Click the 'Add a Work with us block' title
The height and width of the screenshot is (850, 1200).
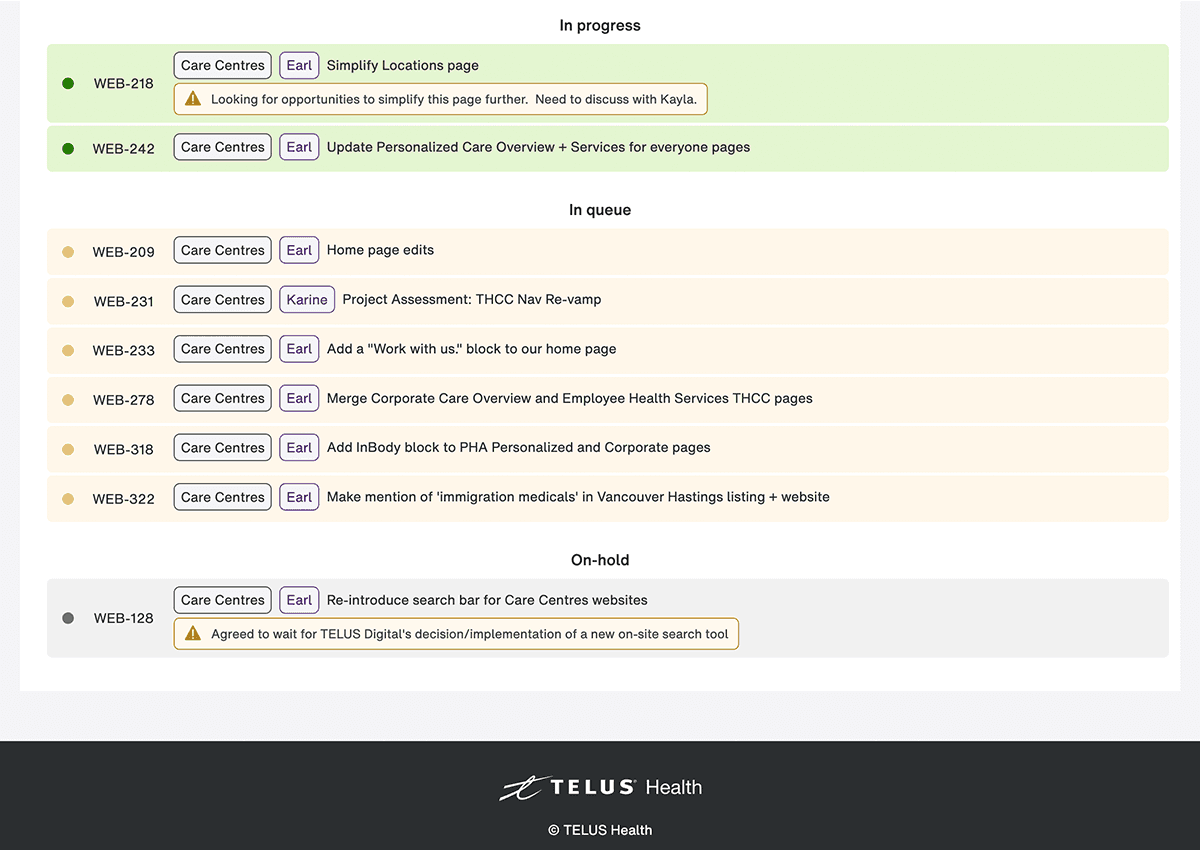(472, 349)
